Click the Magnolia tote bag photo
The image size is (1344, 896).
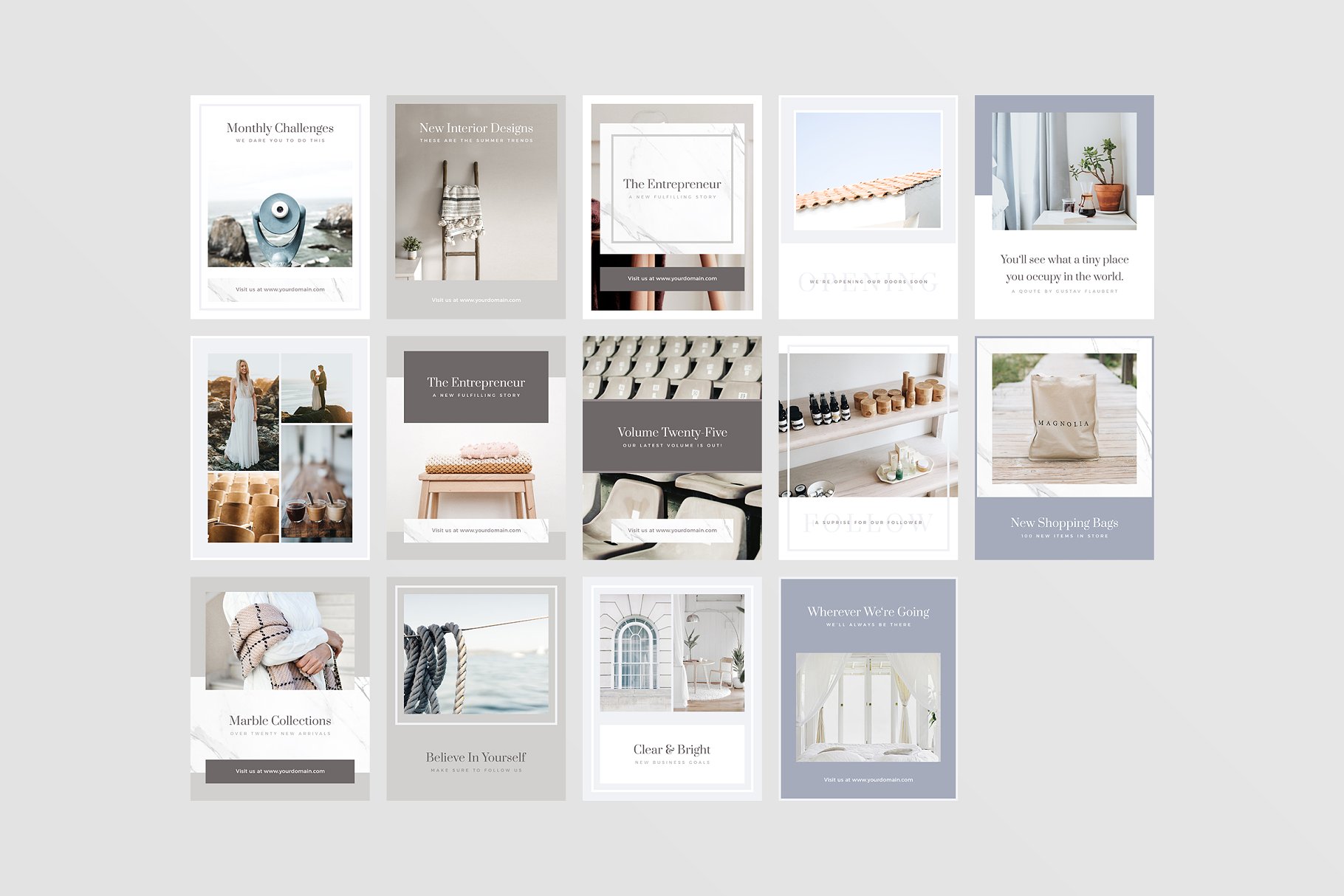(1064, 418)
